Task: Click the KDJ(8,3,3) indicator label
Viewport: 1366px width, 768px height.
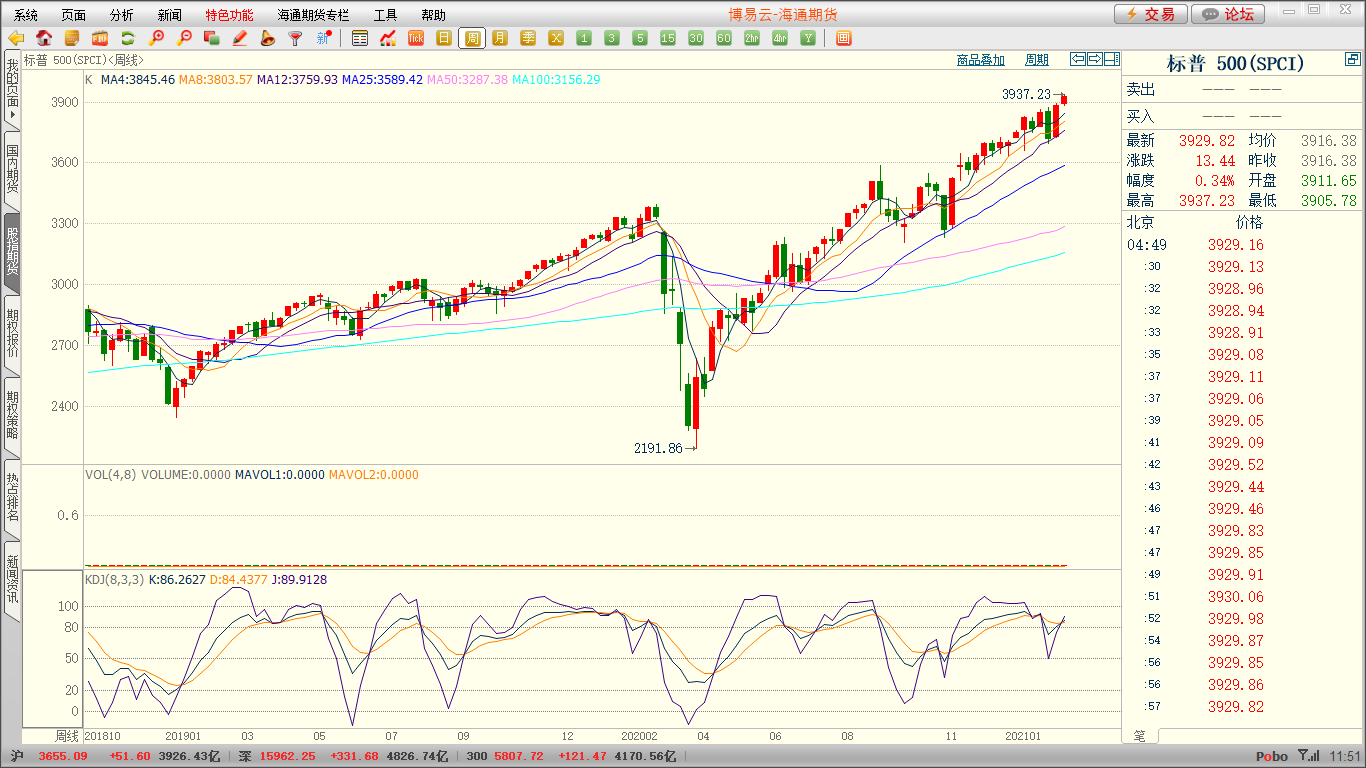Action: pos(114,579)
